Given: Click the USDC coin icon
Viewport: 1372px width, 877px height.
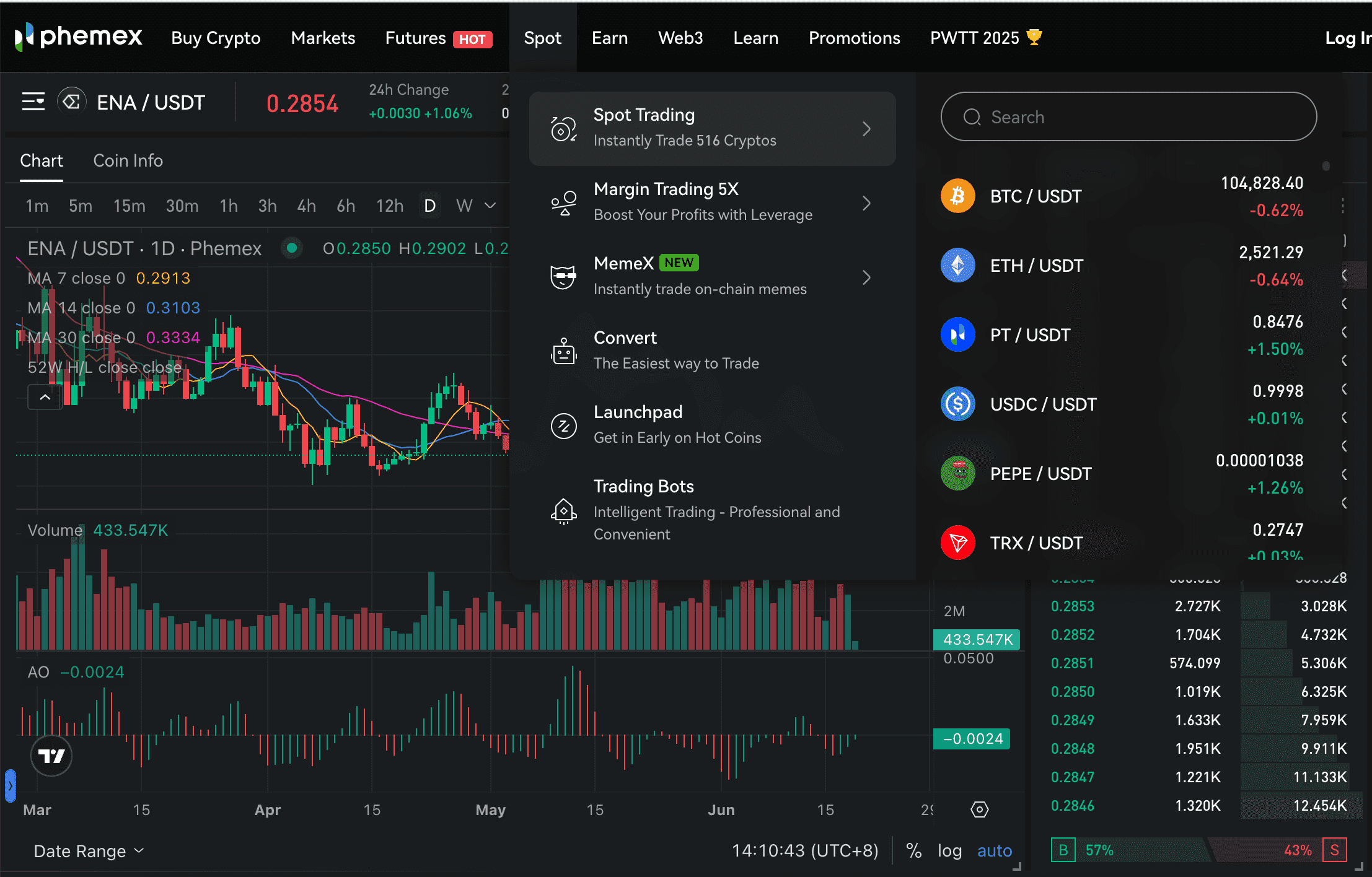Looking at the screenshot, I should coord(957,404).
